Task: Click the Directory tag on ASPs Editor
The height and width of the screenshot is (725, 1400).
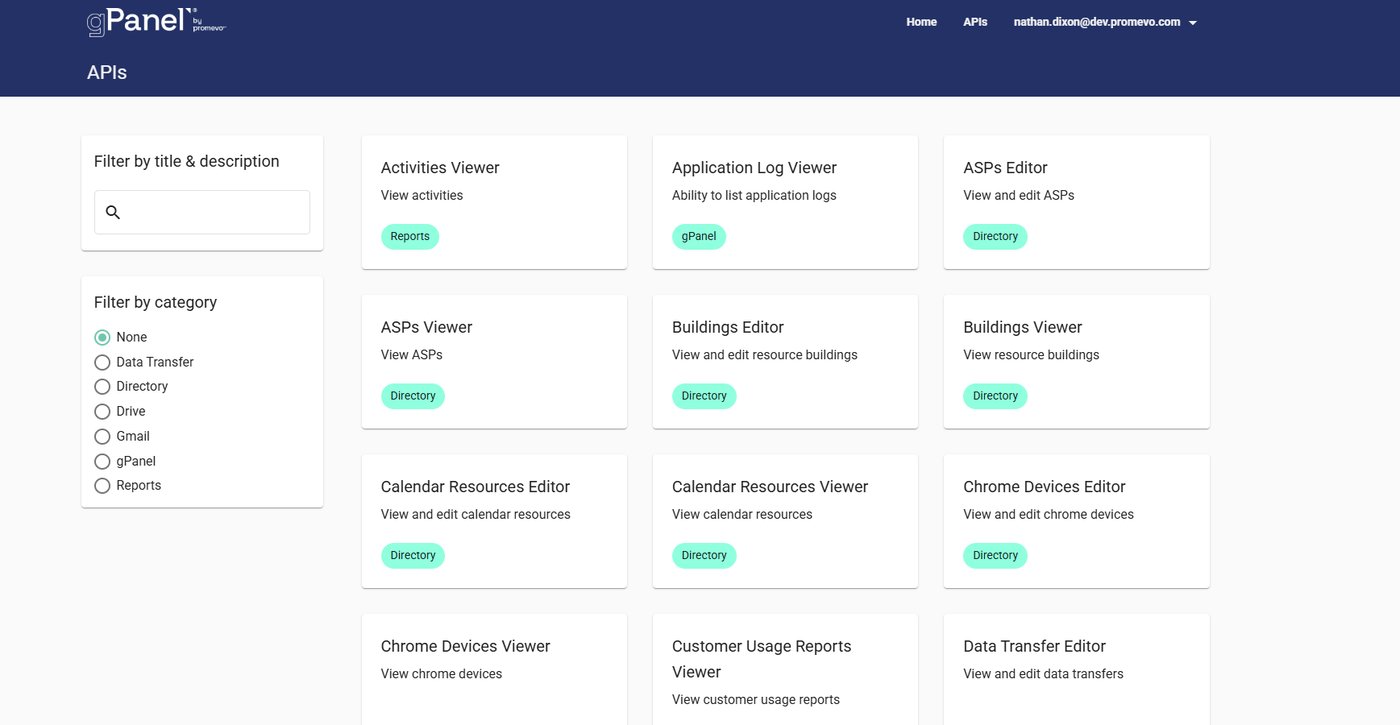Action: (x=995, y=237)
